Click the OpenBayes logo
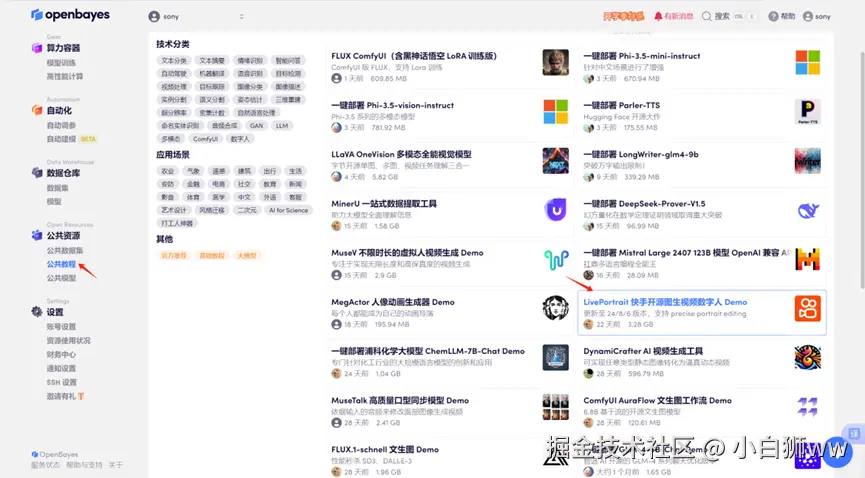This screenshot has width=865, height=478. (70, 14)
